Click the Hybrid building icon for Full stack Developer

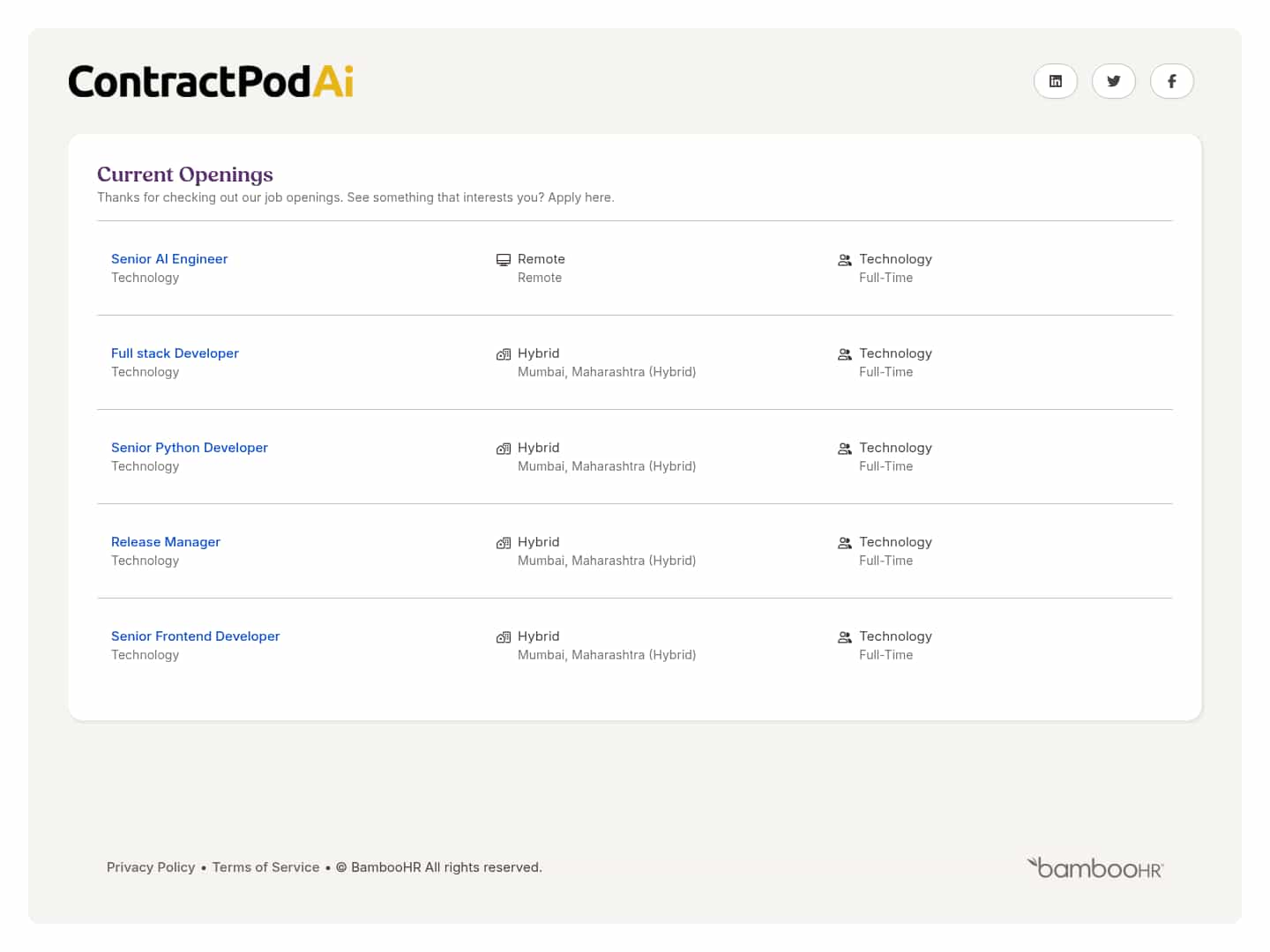[x=504, y=354]
